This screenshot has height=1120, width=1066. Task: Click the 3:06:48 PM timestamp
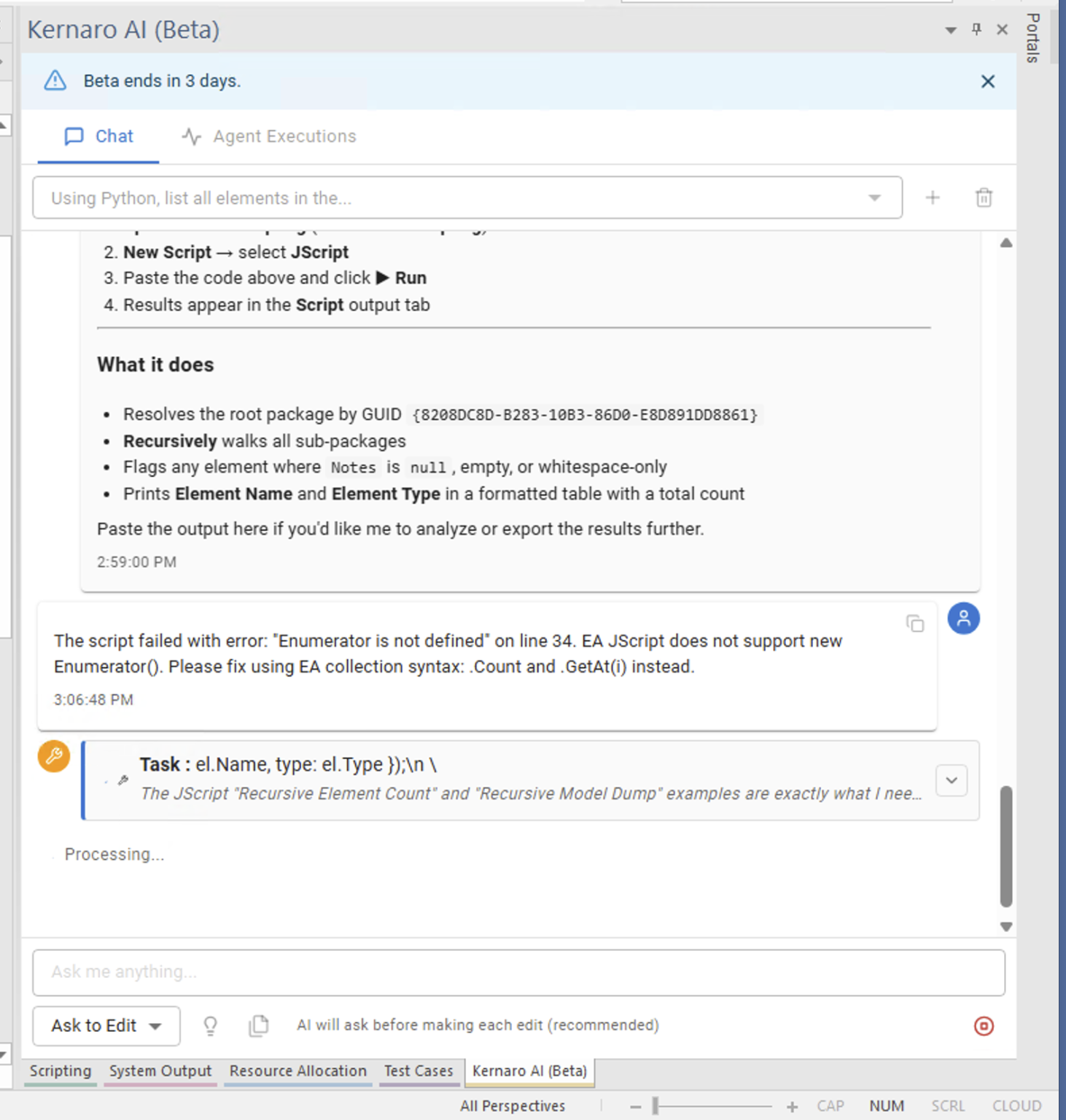tap(93, 700)
